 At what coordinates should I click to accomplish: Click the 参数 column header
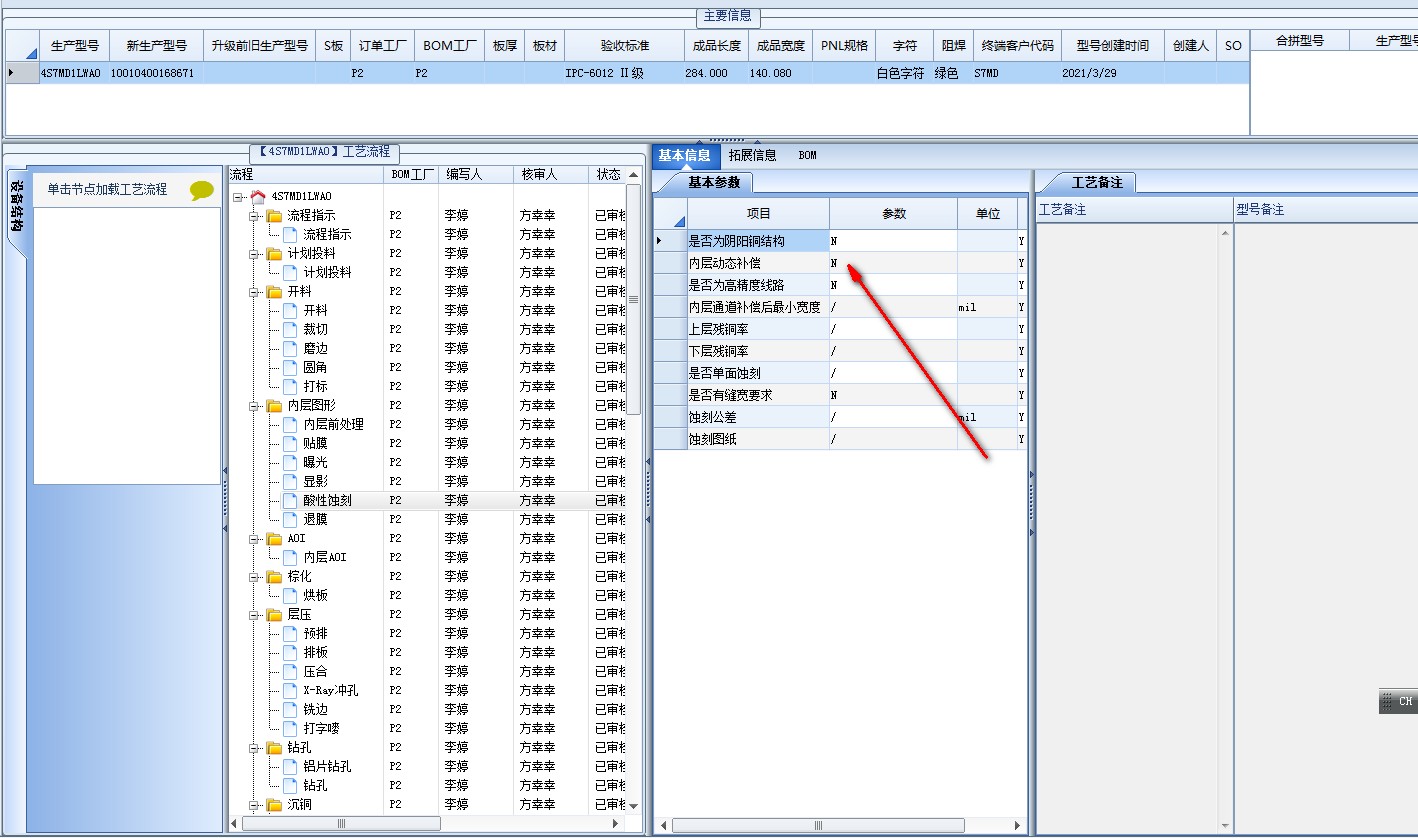coord(893,214)
